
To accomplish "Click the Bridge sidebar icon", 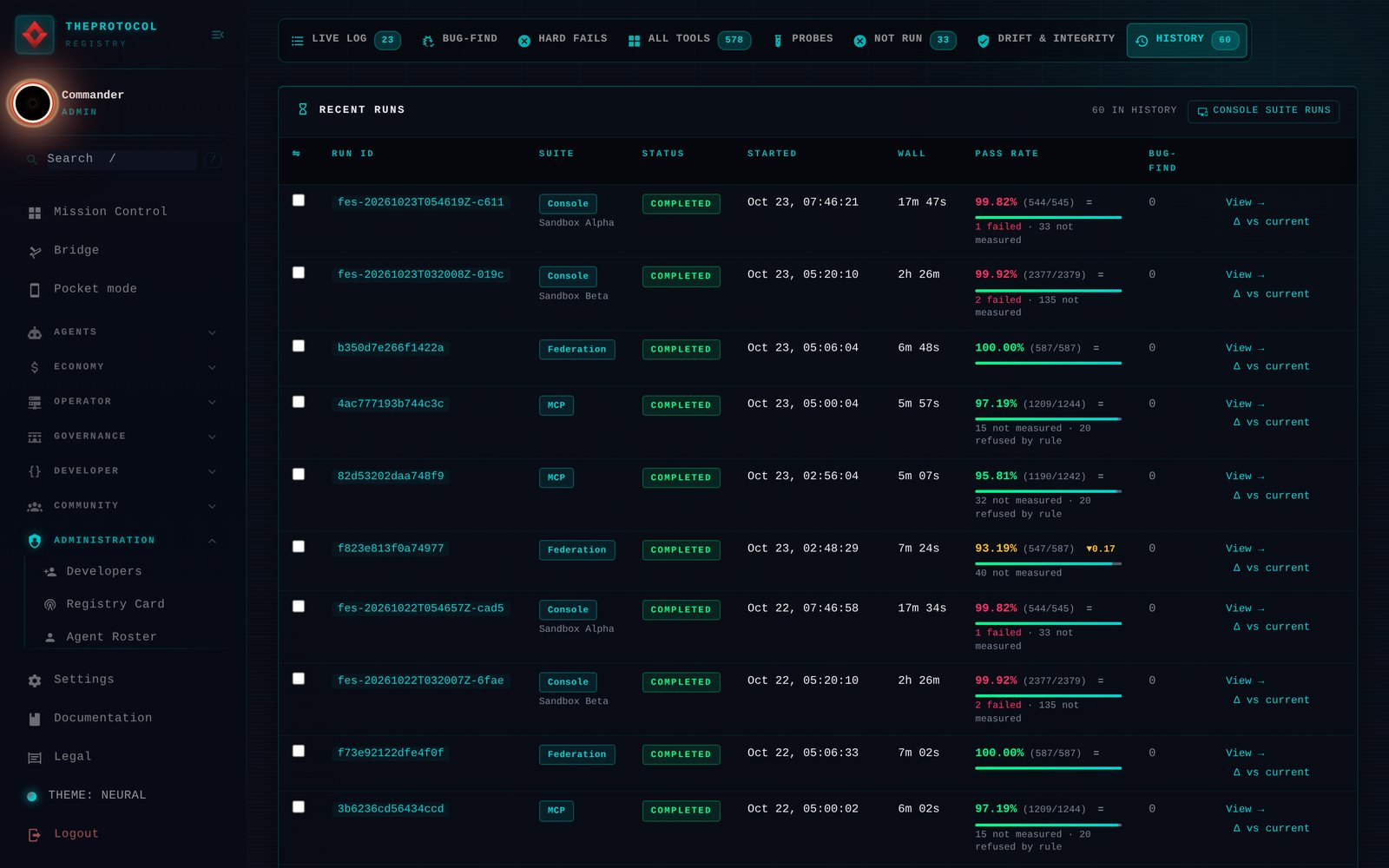I will [x=35, y=252].
